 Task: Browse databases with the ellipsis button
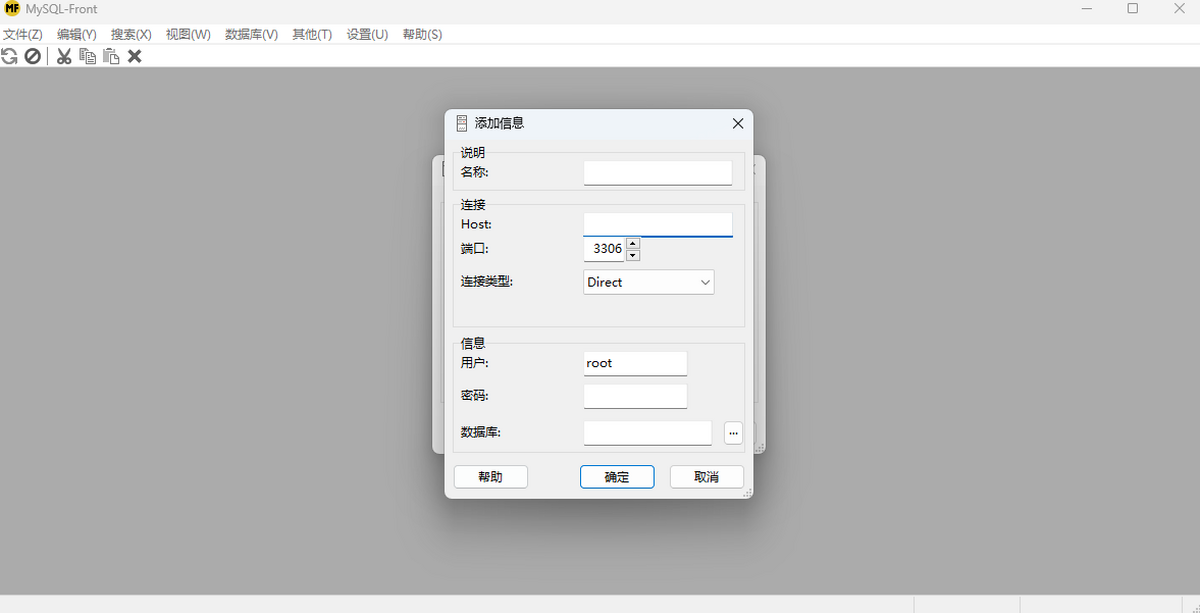[733, 433]
